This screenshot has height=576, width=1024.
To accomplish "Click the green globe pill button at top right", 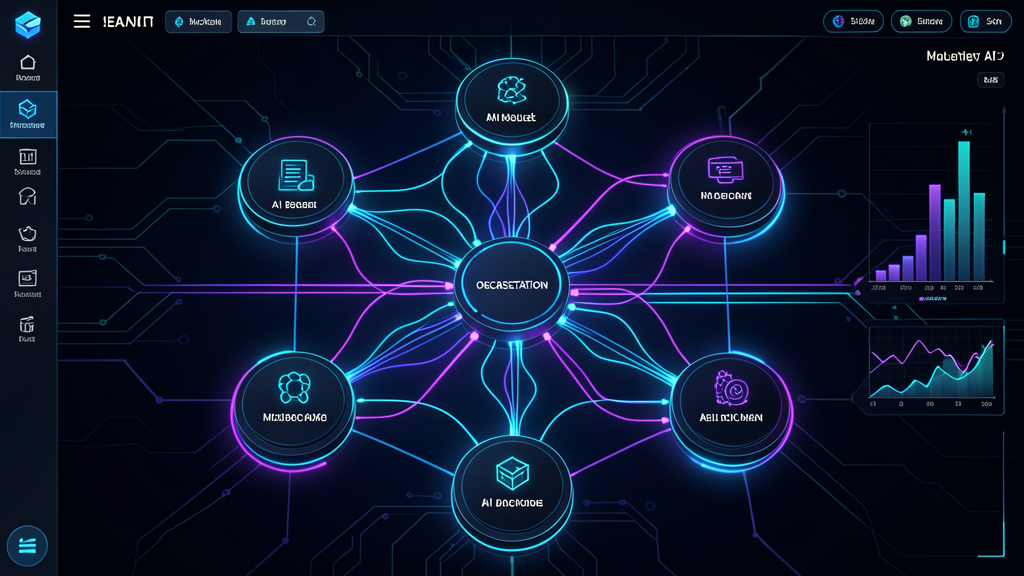I will (919, 21).
